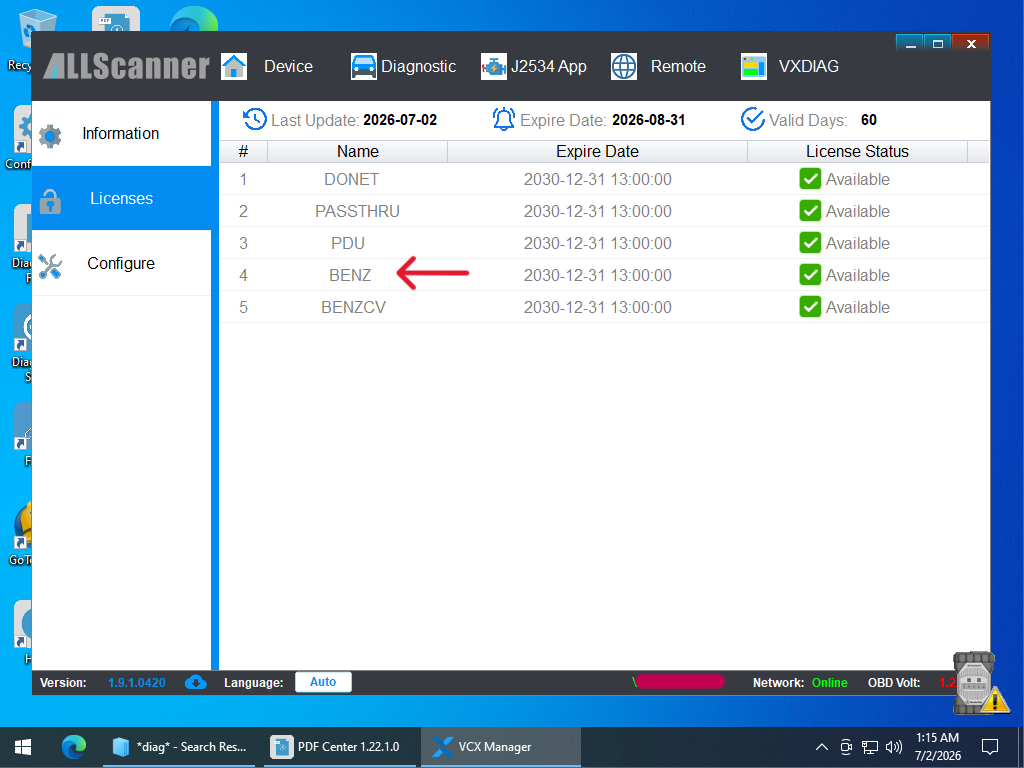Select the PASSTHRU license name
This screenshot has height=768, width=1024.
(x=357, y=212)
